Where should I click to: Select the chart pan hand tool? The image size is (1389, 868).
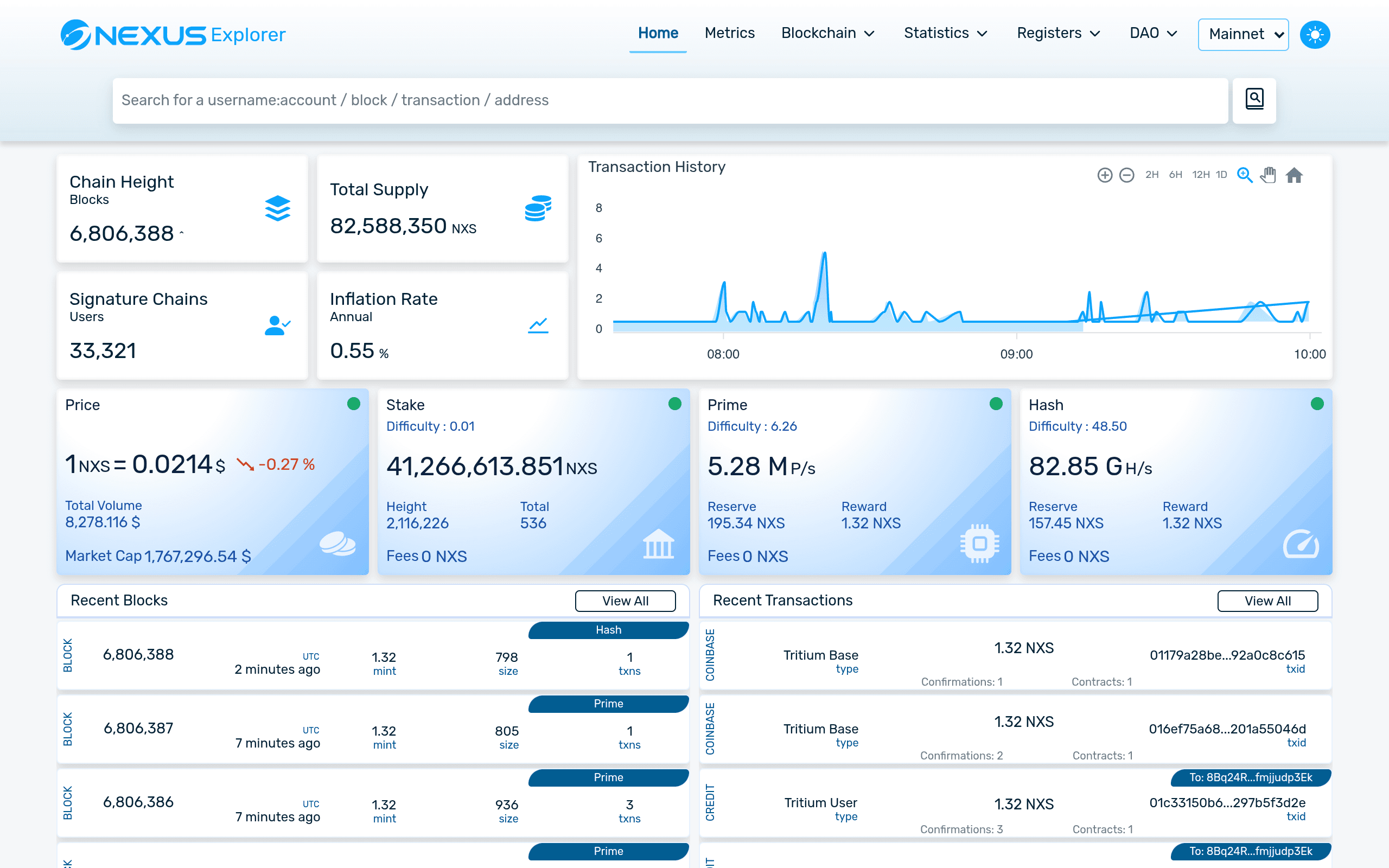[1269, 175]
